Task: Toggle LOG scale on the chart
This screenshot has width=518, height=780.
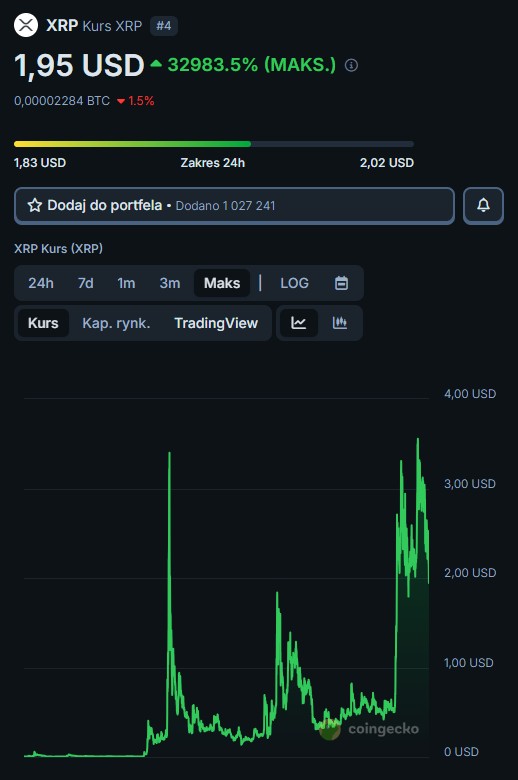Action: coord(294,283)
